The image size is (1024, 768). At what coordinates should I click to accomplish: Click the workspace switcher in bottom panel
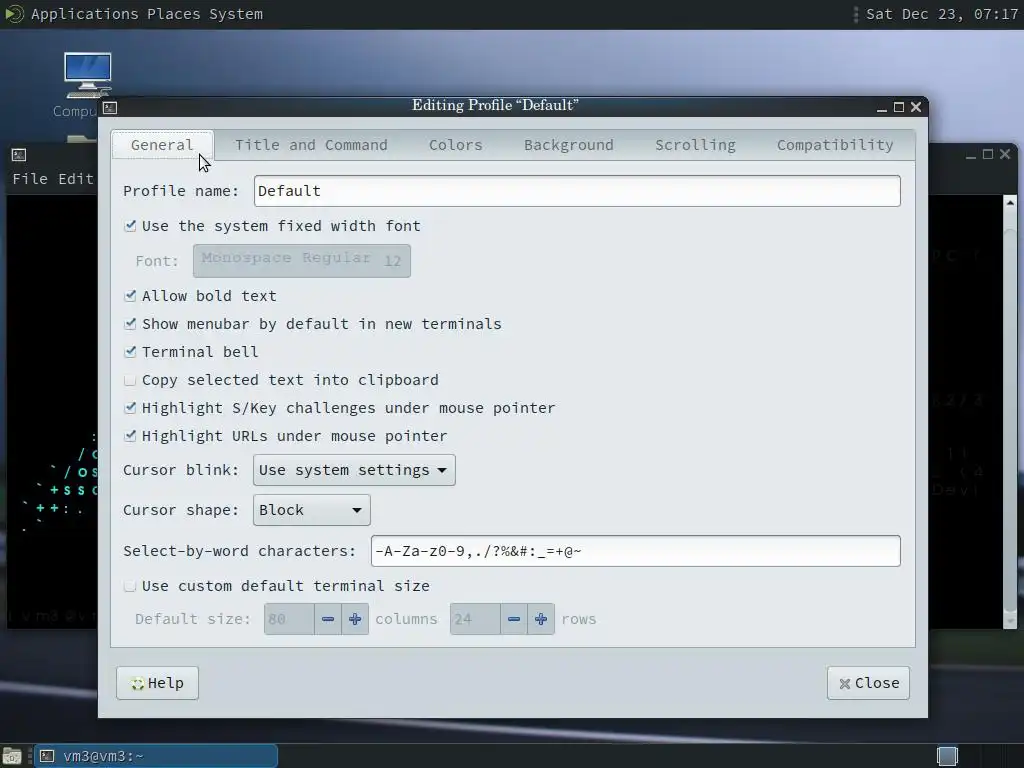[947, 756]
